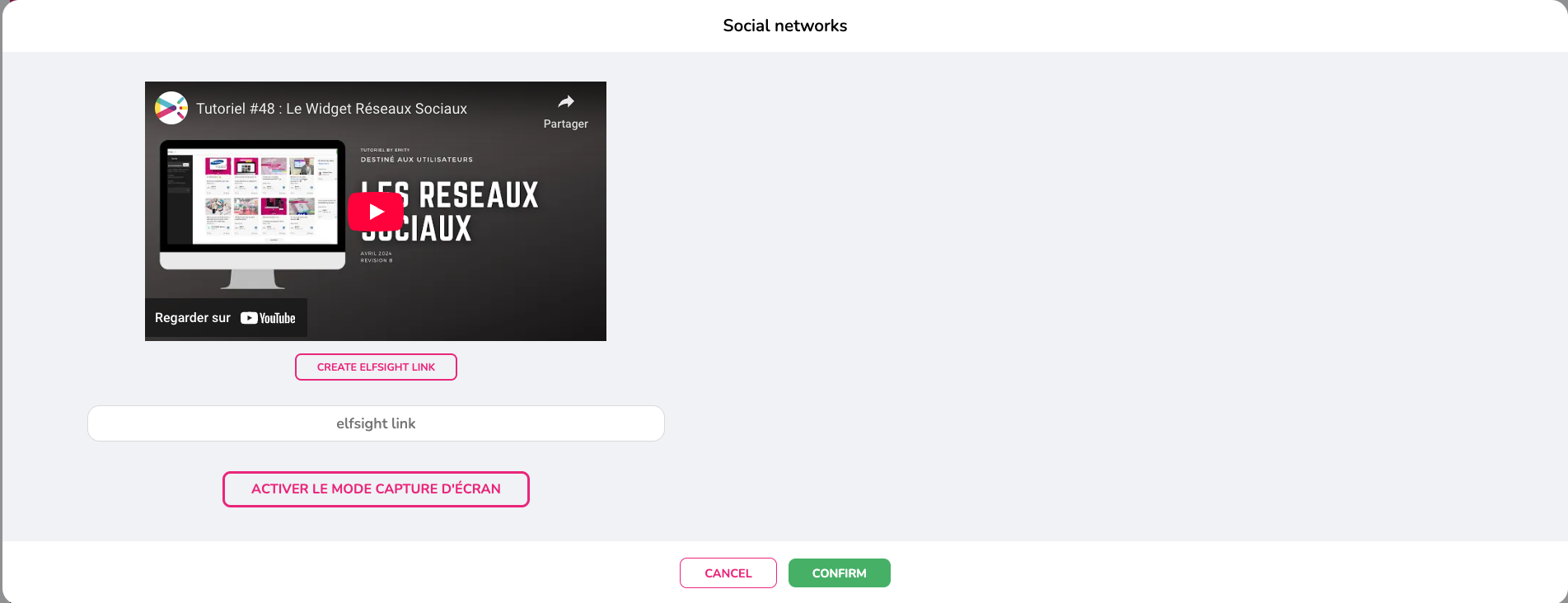
Task: Click the AVRIL 2024 revision text in video
Action: (x=377, y=254)
